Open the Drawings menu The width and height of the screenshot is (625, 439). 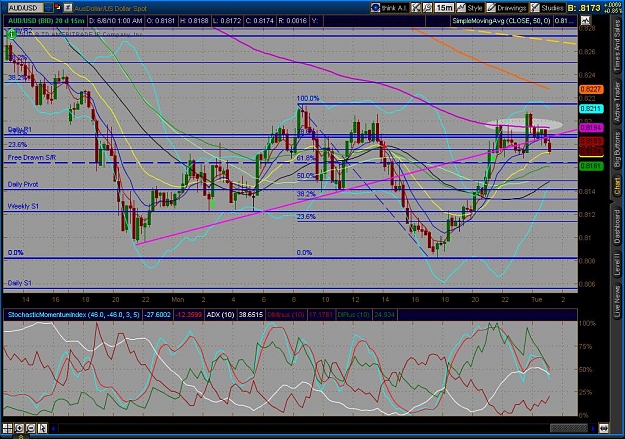pos(506,8)
